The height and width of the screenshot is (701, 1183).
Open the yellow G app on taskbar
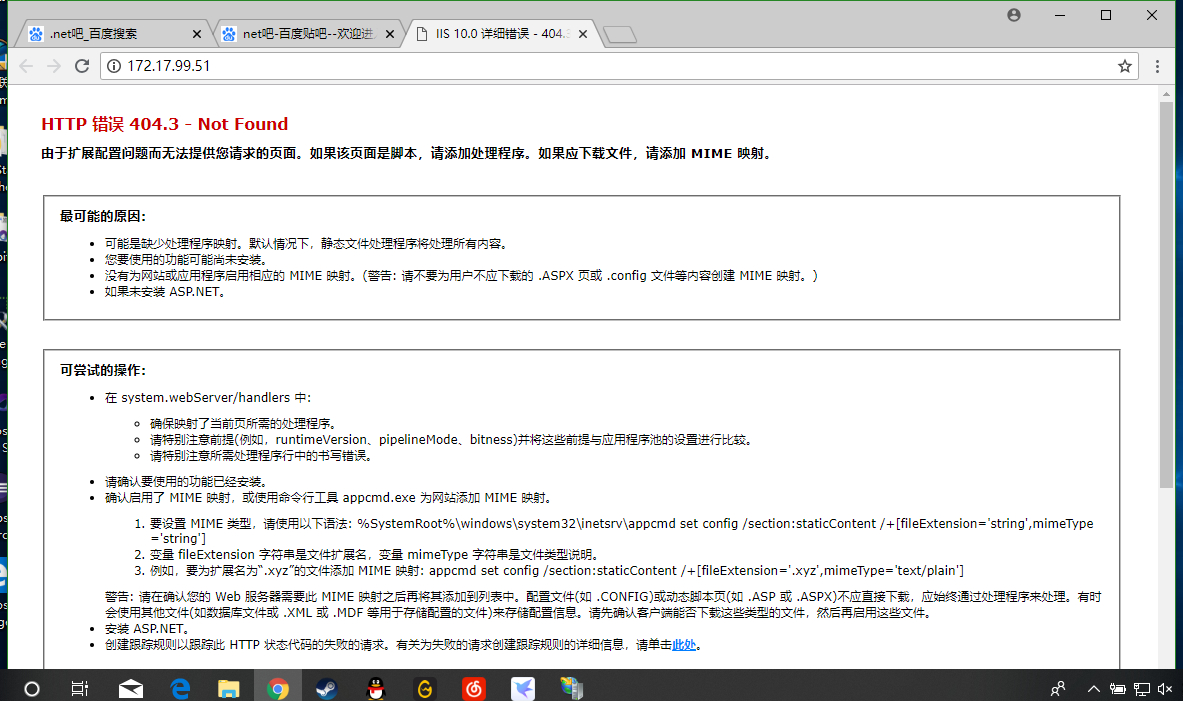click(425, 688)
